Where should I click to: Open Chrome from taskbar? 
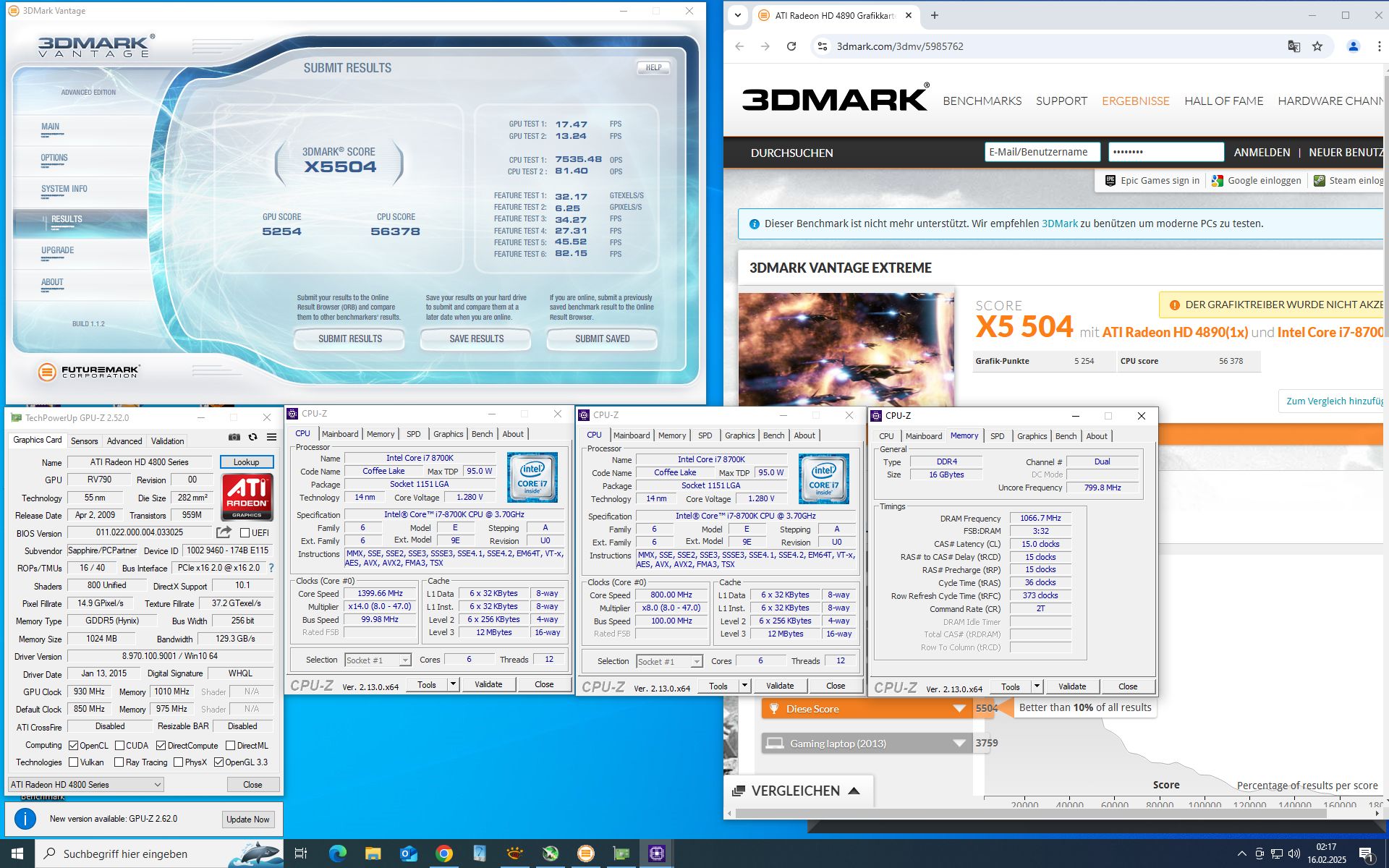pyautogui.click(x=443, y=854)
